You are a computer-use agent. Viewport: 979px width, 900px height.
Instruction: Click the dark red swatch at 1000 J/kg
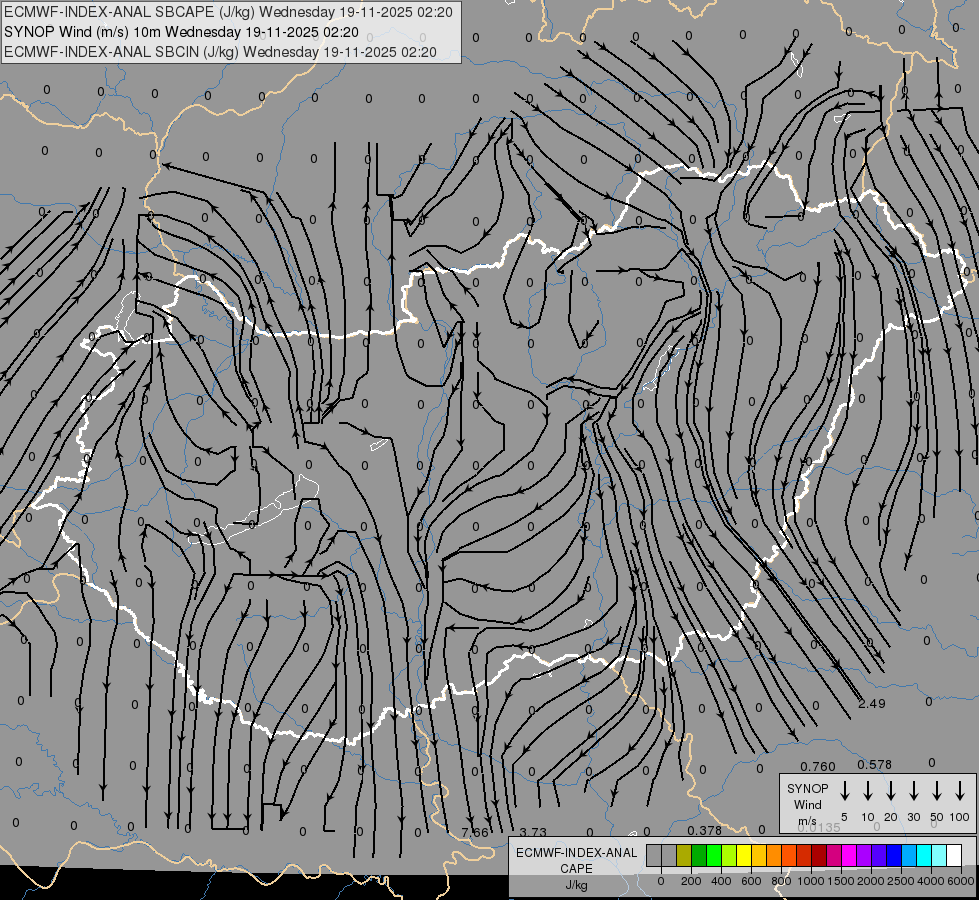pyautogui.click(x=820, y=855)
